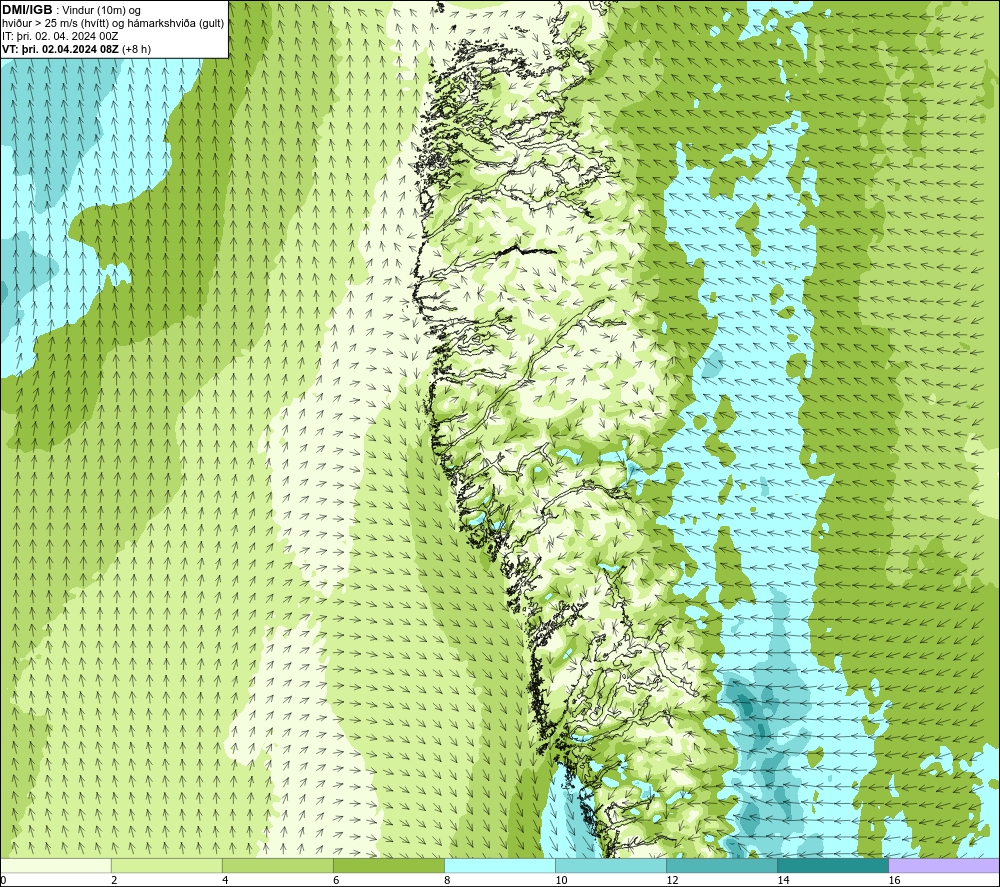
Task: Pick the dark teal 14–16 legend swatch
Action: pyautogui.click(x=833, y=865)
